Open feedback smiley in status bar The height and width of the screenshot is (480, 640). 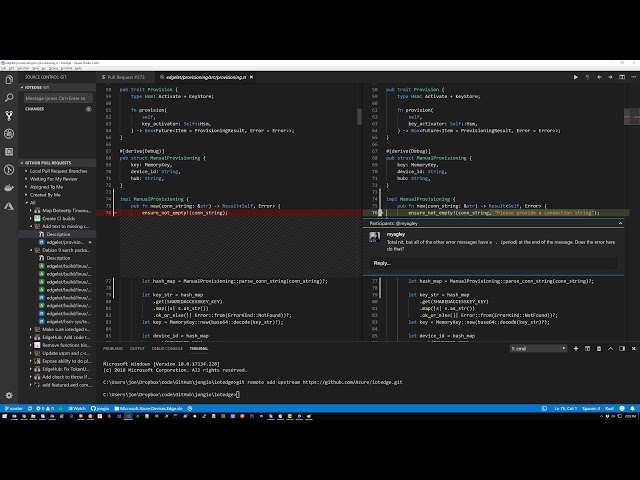coord(622,408)
